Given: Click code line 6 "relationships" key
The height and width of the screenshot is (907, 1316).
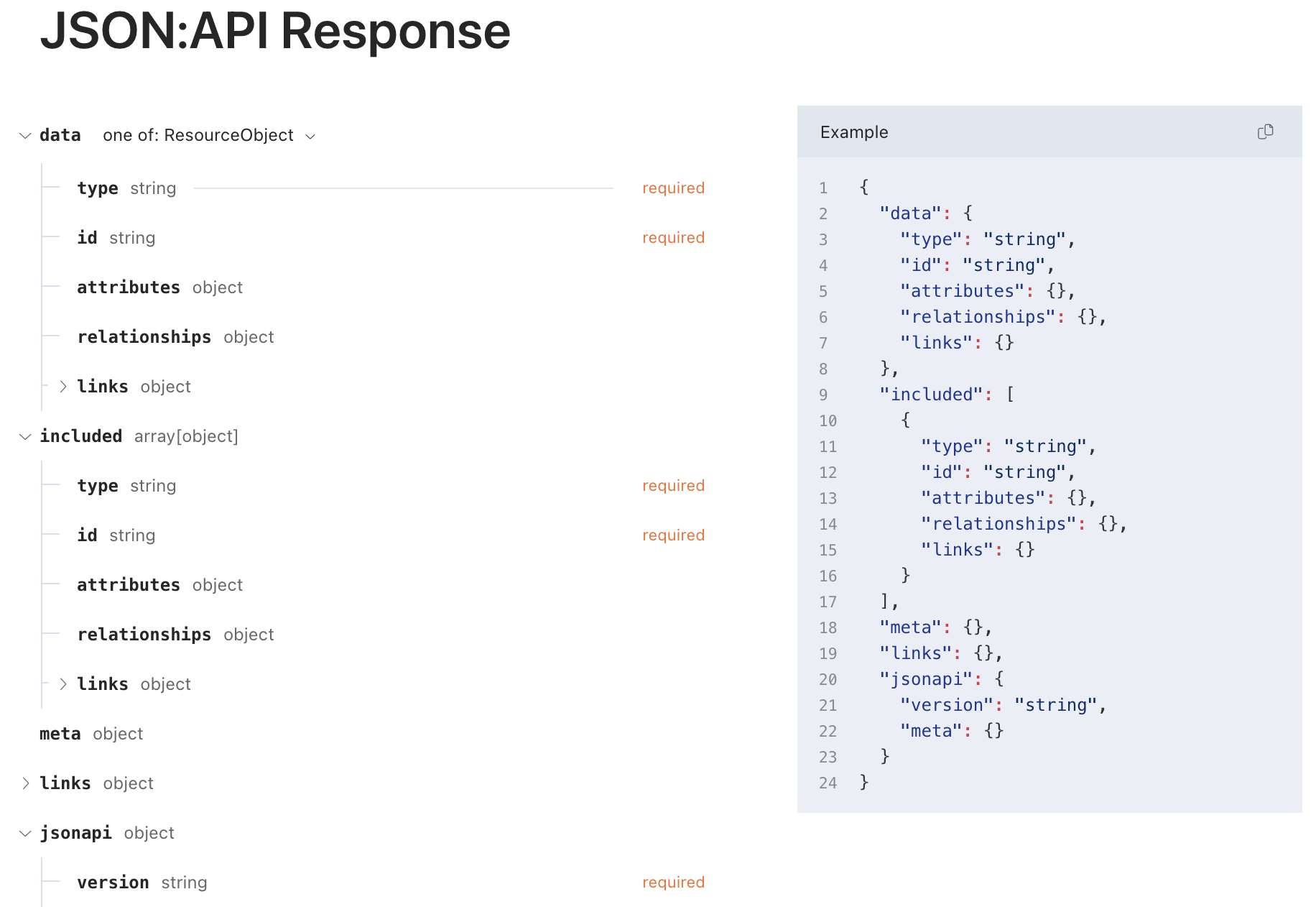Looking at the screenshot, I should click(978, 317).
